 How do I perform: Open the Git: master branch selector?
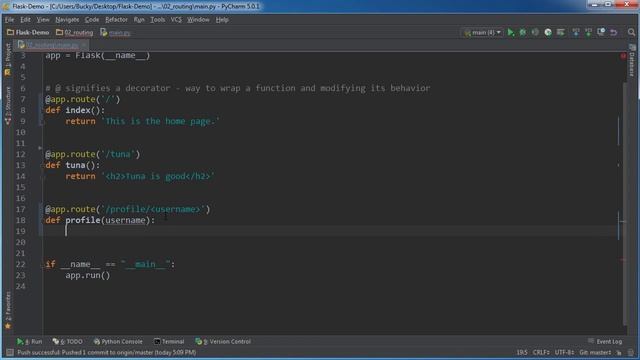click(595, 352)
